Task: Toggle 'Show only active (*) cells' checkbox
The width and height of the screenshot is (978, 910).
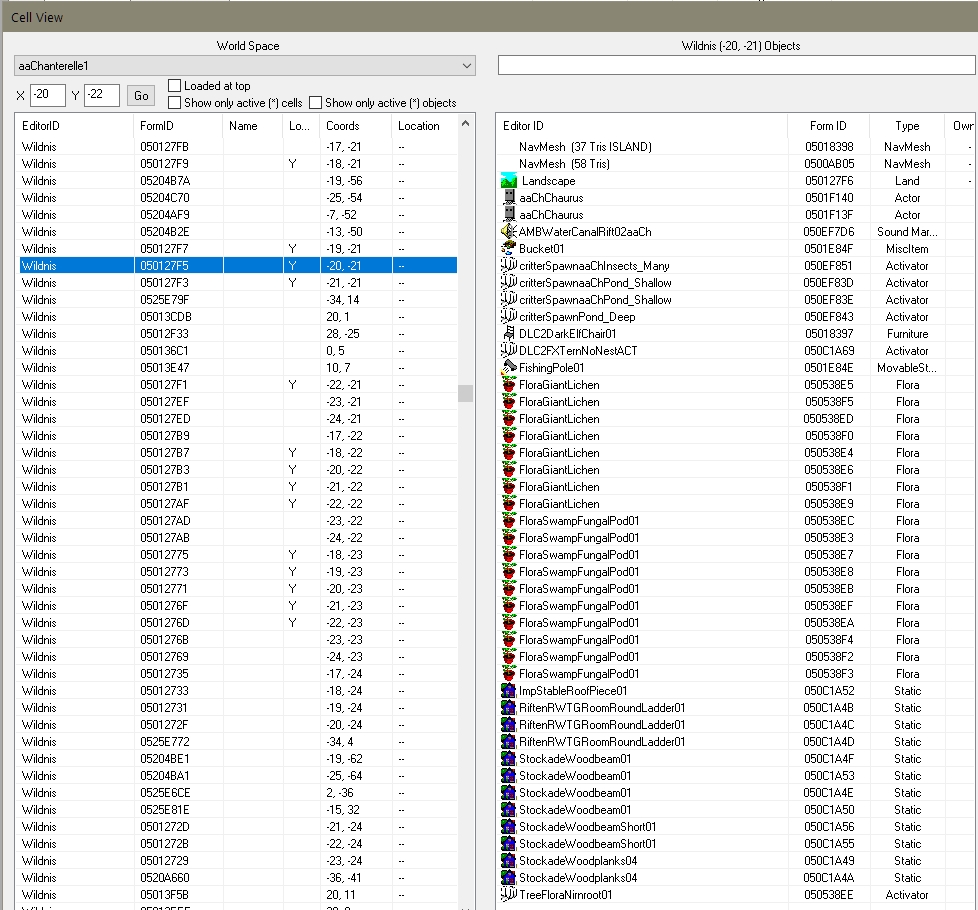Action: click(175, 102)
